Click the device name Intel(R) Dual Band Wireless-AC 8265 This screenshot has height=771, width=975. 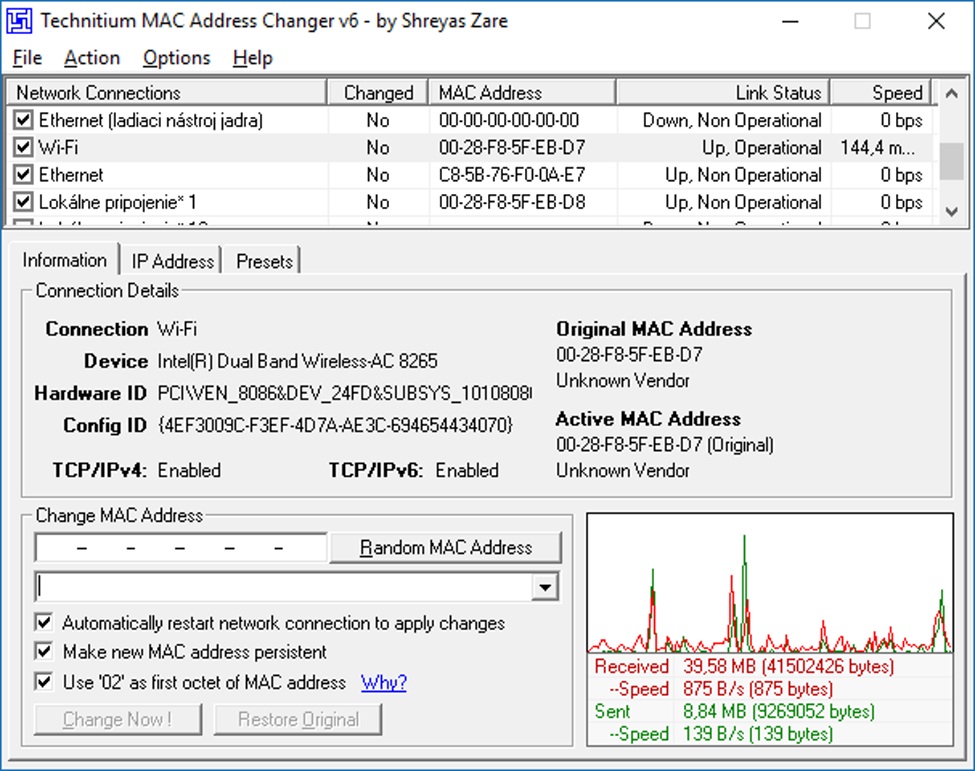[x=297, y=361]
